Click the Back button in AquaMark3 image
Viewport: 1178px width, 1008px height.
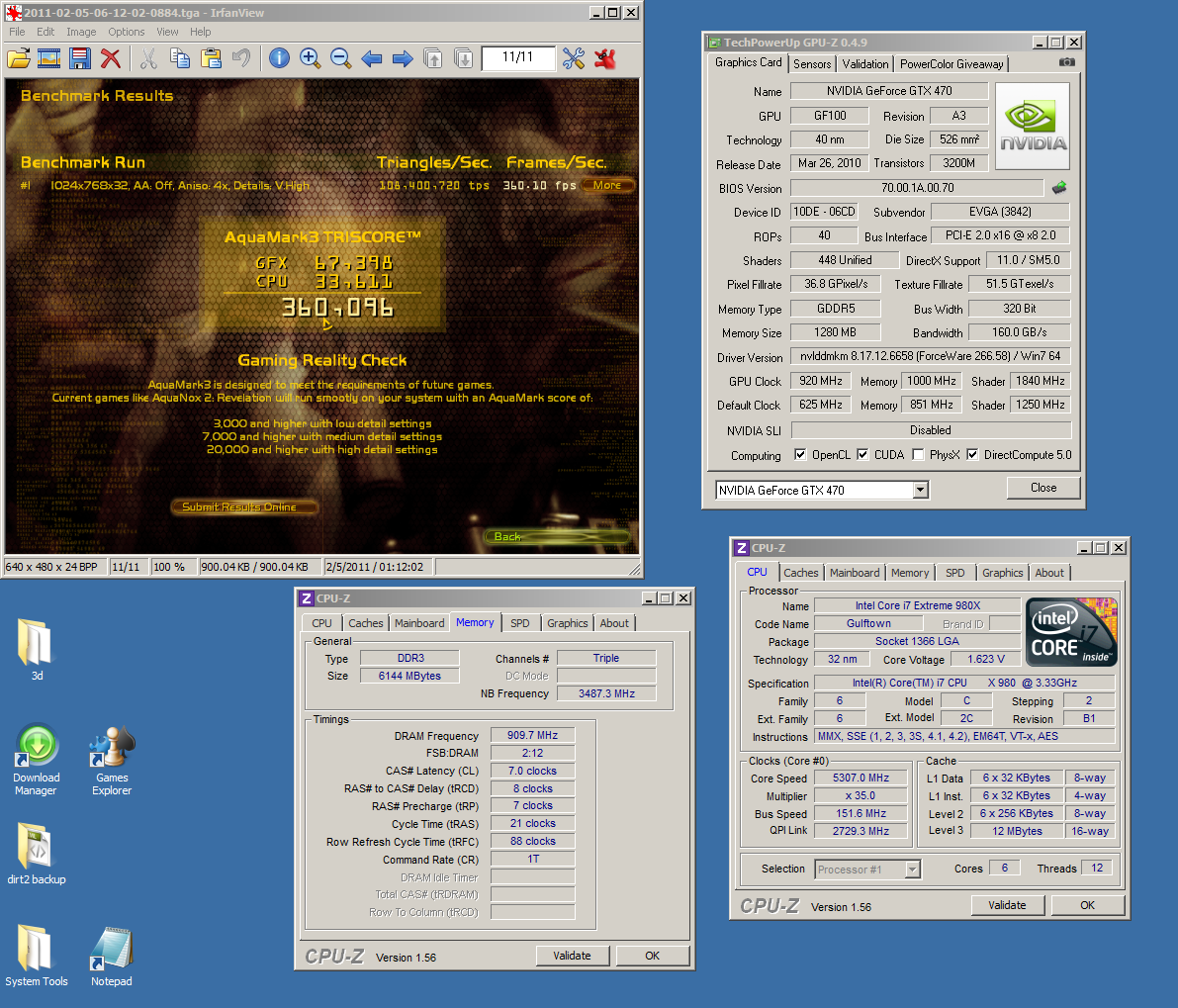coord(556,536)
